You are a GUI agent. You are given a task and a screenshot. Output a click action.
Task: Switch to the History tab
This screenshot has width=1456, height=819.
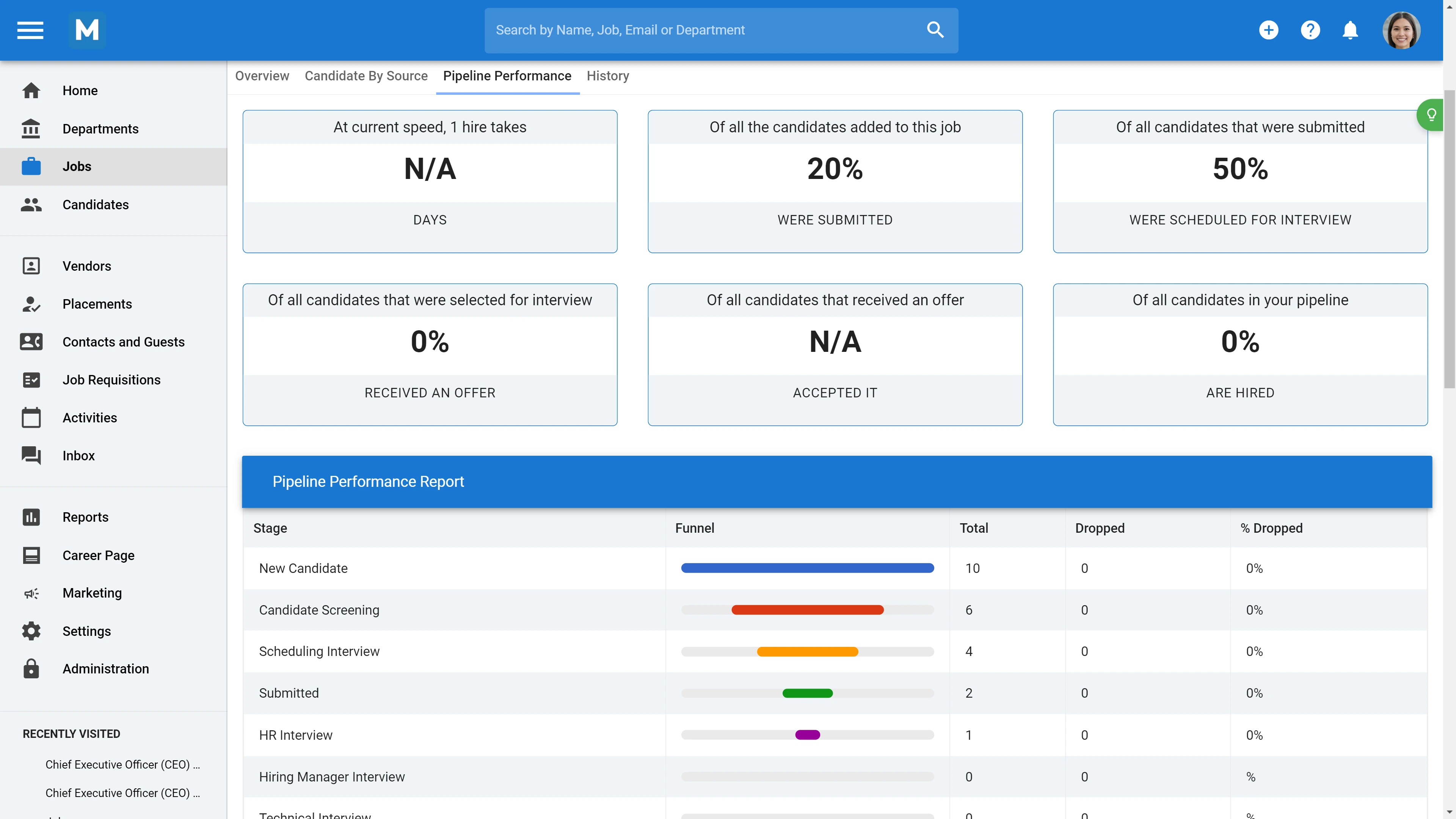[x=607, y=76]
